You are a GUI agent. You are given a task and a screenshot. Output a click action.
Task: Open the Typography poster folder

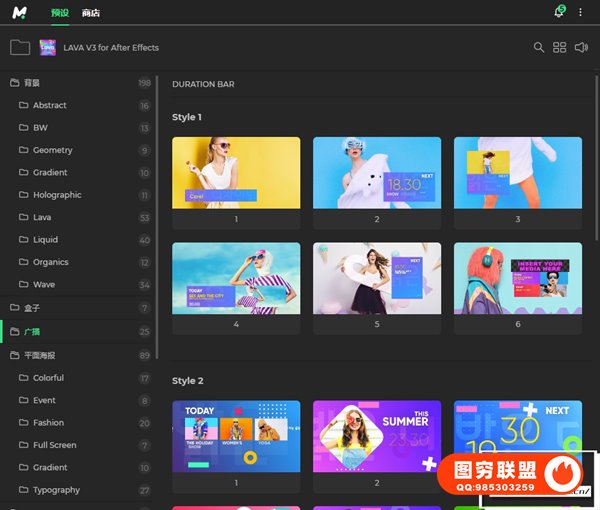55,490
